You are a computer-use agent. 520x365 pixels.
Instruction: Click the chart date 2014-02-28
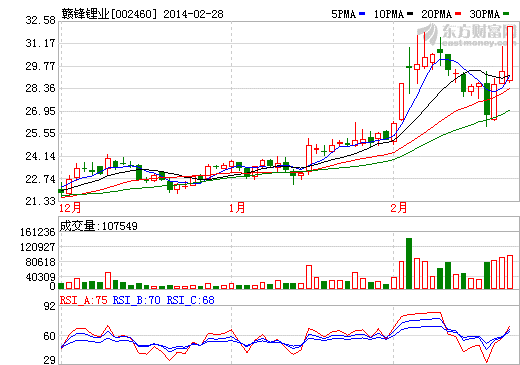[x=193, y=14]
